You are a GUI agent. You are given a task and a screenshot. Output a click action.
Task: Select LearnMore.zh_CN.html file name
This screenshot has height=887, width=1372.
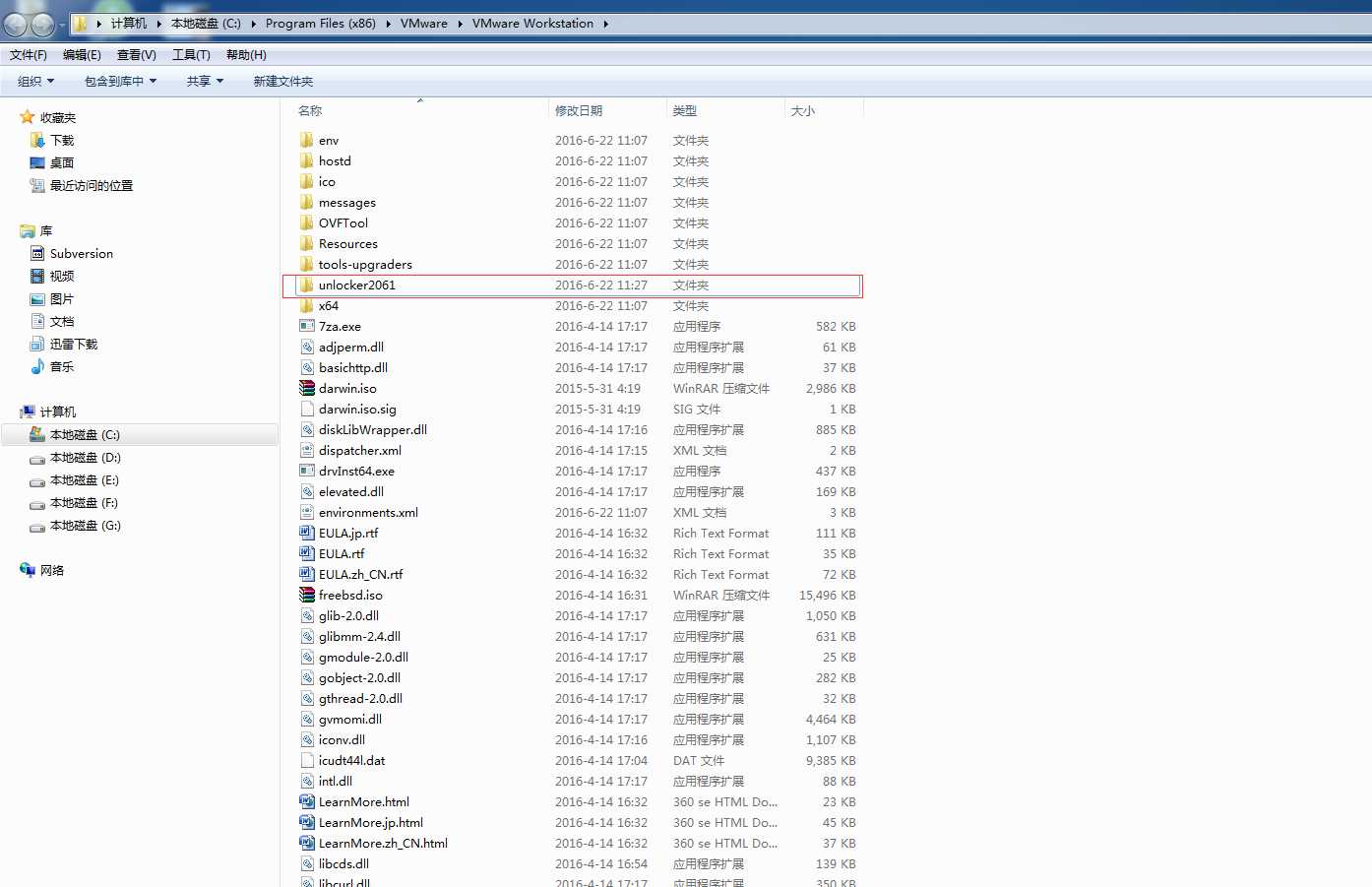[383, 843]
